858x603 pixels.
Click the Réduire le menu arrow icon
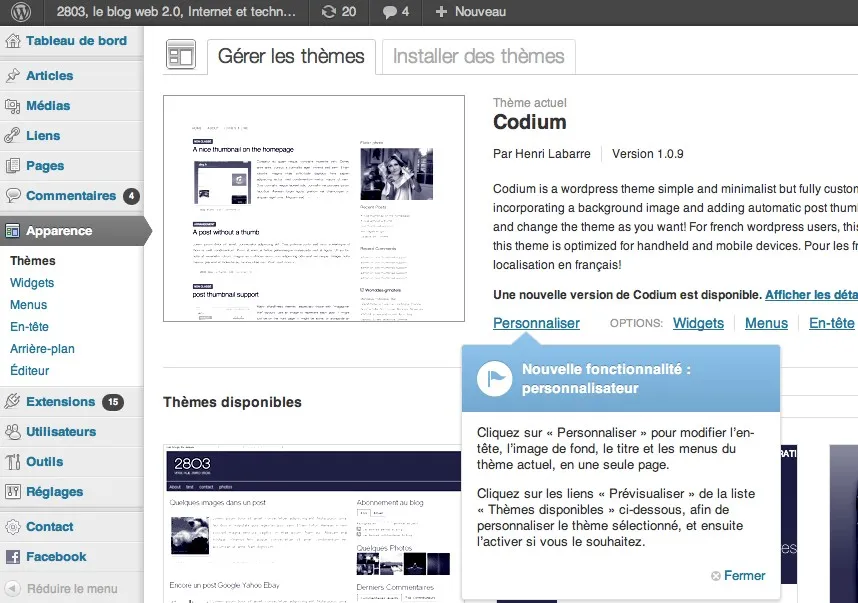(13, 589)
